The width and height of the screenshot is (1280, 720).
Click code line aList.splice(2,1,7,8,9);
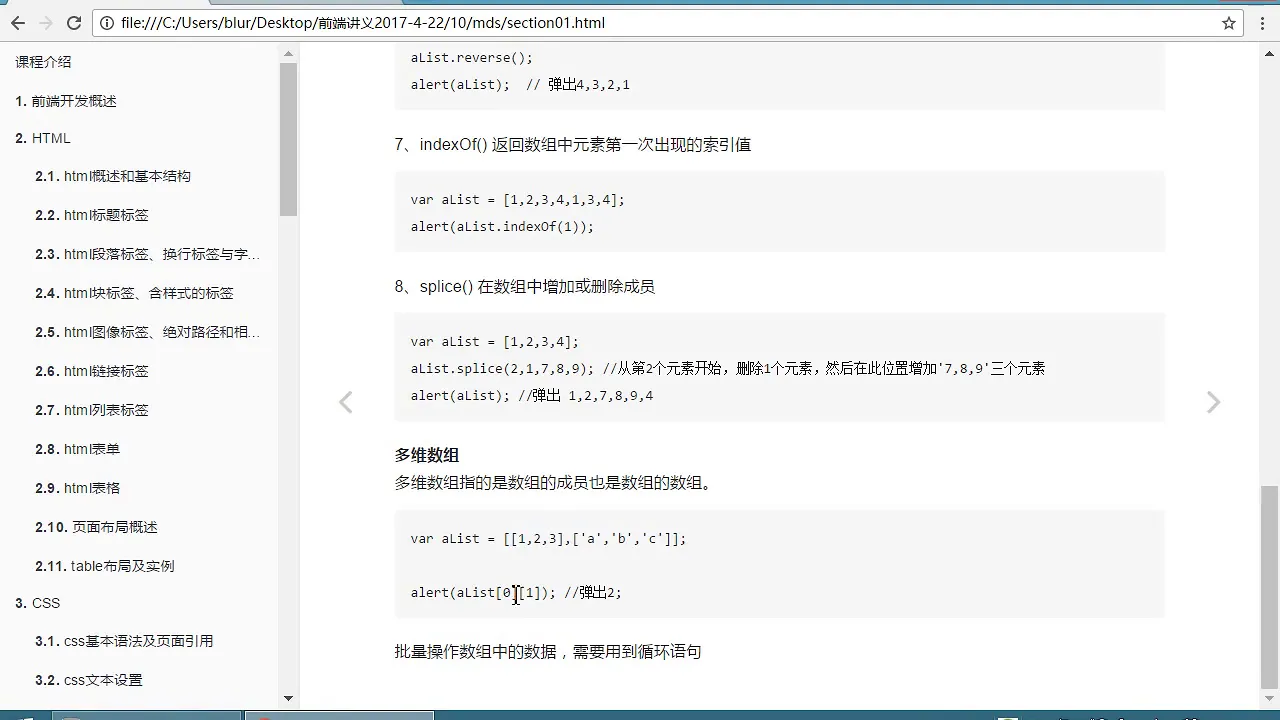coord(503,369)
